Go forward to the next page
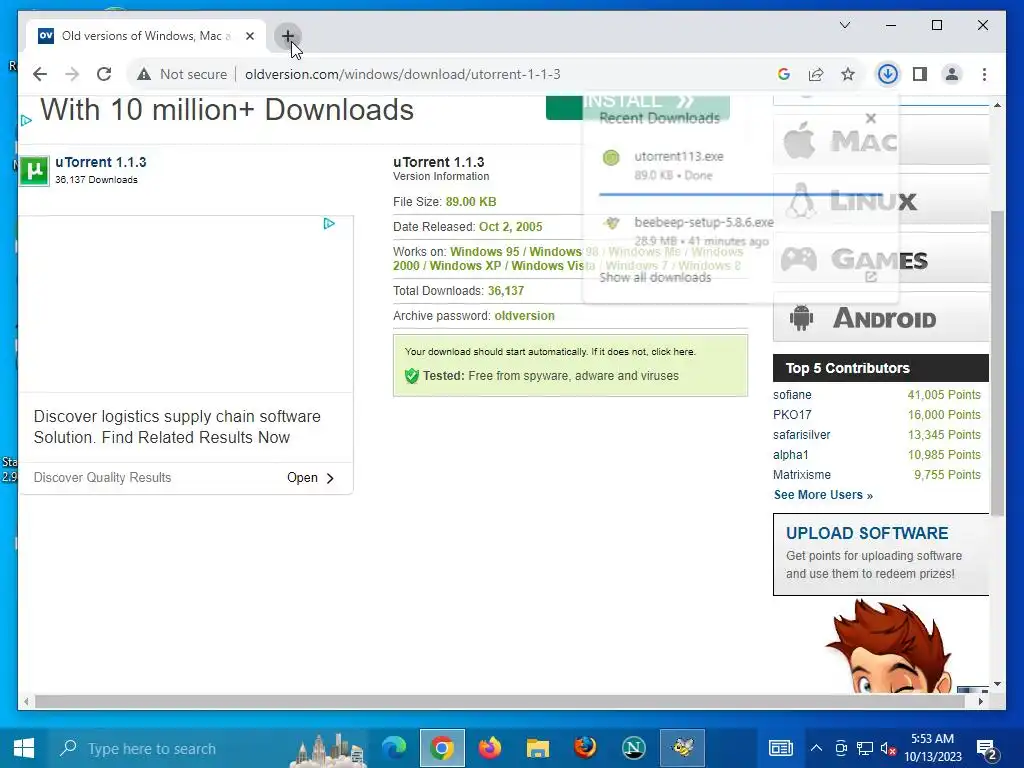1024x768 pixels. [x=72, y=74]
